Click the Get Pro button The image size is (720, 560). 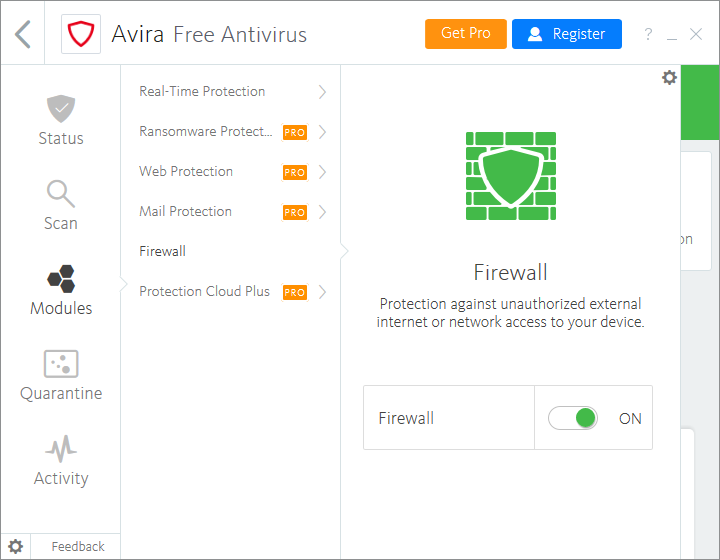pos(466,34)
